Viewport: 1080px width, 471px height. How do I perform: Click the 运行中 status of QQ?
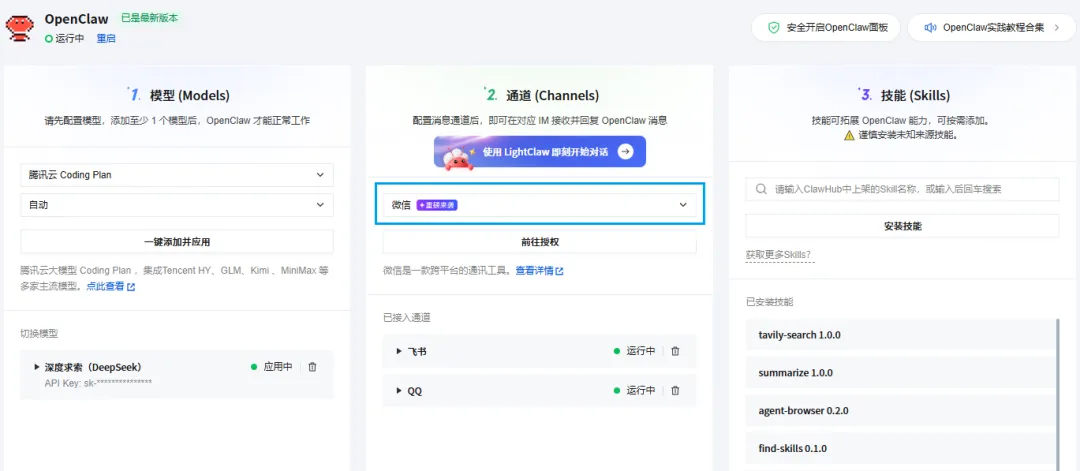pos(634,390)
